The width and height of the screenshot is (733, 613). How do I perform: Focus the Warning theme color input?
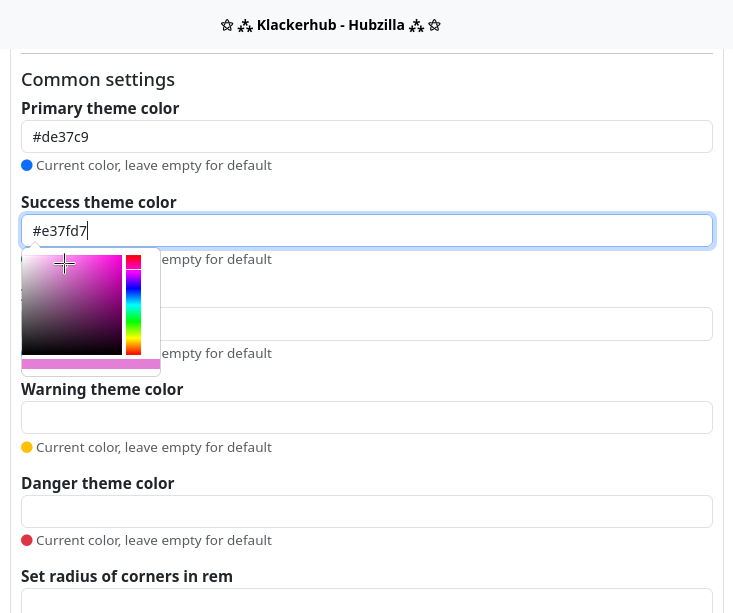pos(366,418)
